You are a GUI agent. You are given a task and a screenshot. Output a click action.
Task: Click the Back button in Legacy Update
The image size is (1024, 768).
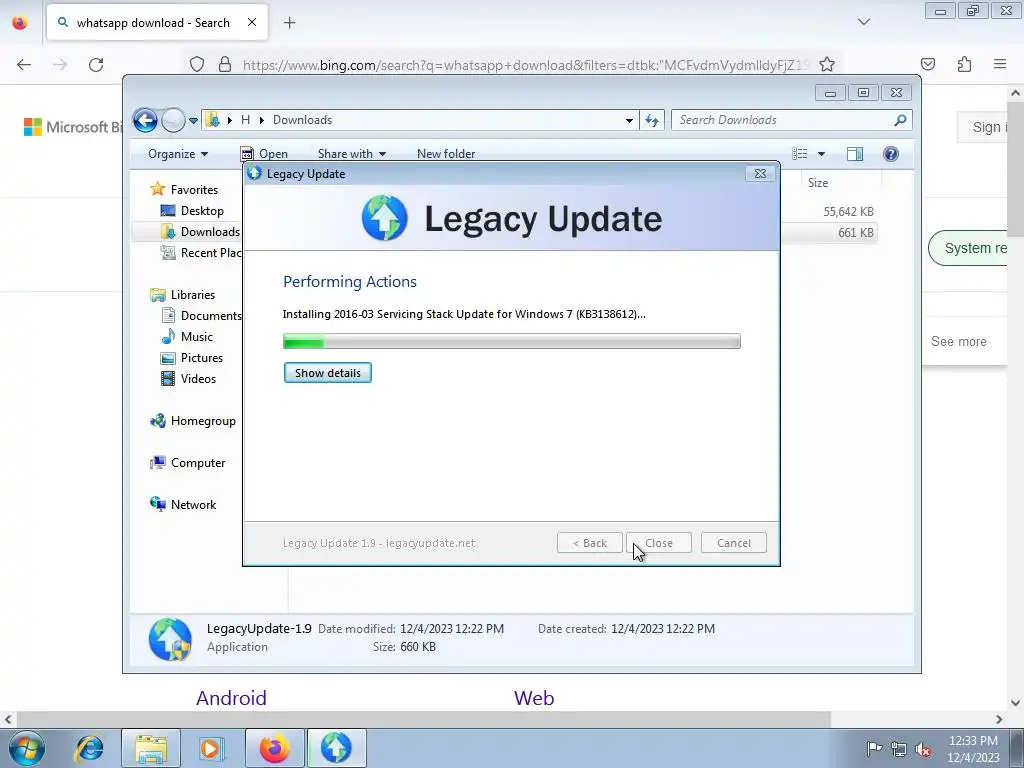[590, 543]
